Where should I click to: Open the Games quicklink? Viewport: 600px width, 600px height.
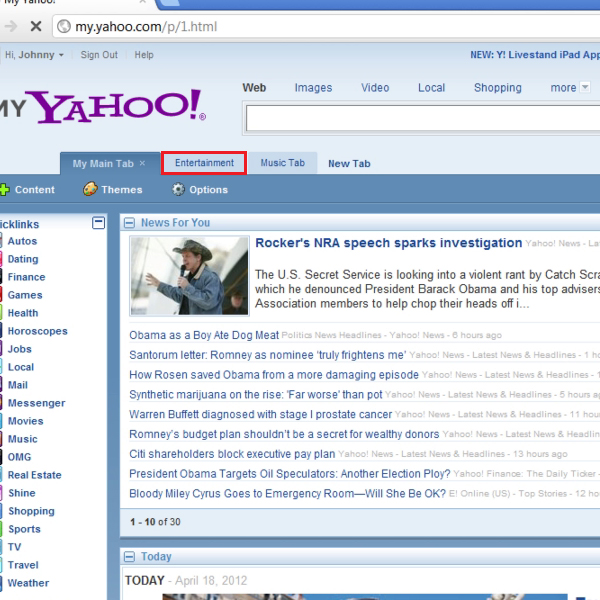25,295
